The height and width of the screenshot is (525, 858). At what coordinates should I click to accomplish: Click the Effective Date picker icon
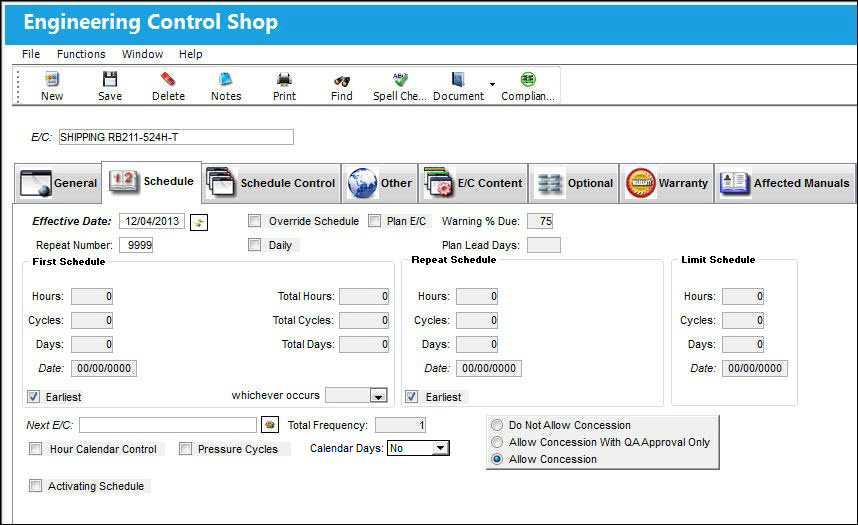tap(199, 222)
